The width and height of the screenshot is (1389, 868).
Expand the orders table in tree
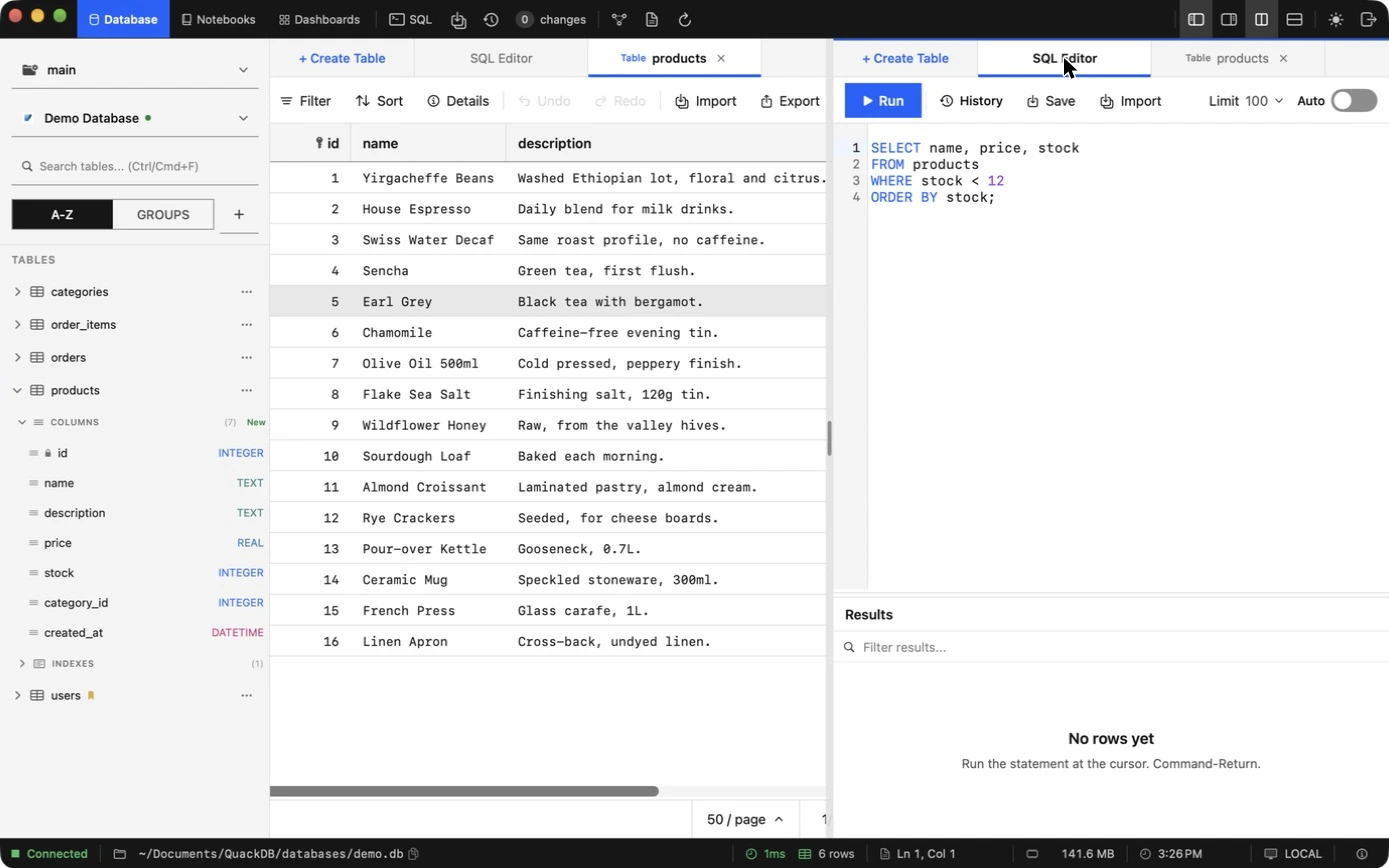tap(17, 357)
